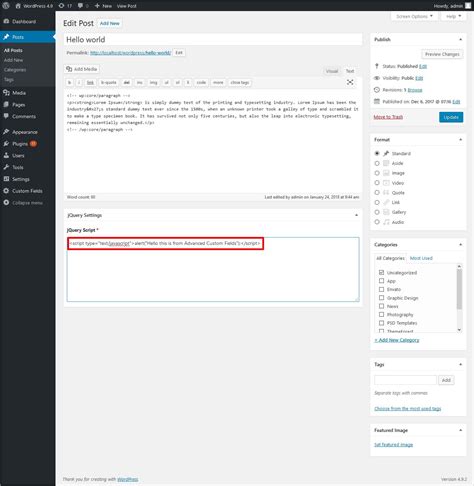Select the Gallery format radio button
The image size is (474, 486).
(377, 212)
